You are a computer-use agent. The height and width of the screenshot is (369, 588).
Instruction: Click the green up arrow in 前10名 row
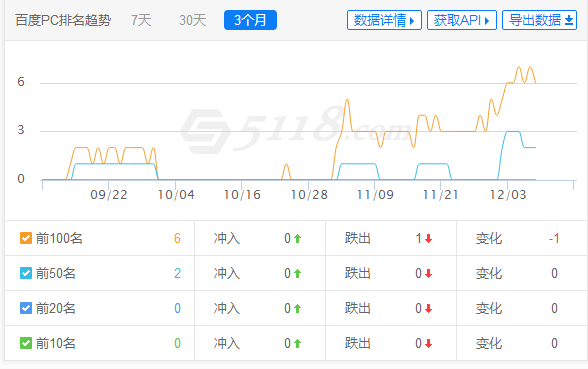(x=297, y=343)
